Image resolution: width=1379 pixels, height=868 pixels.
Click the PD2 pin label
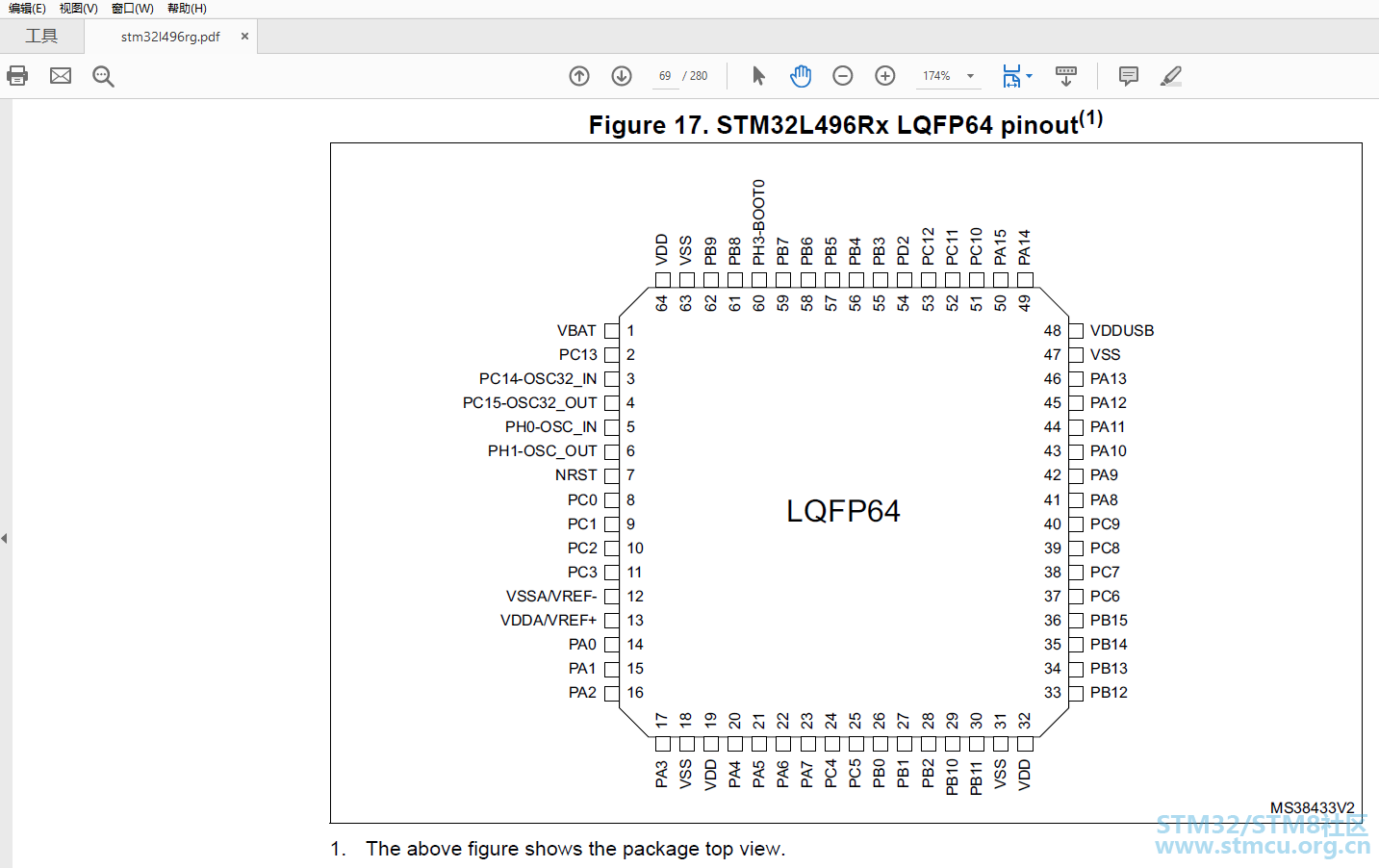(x=904, y=251)
